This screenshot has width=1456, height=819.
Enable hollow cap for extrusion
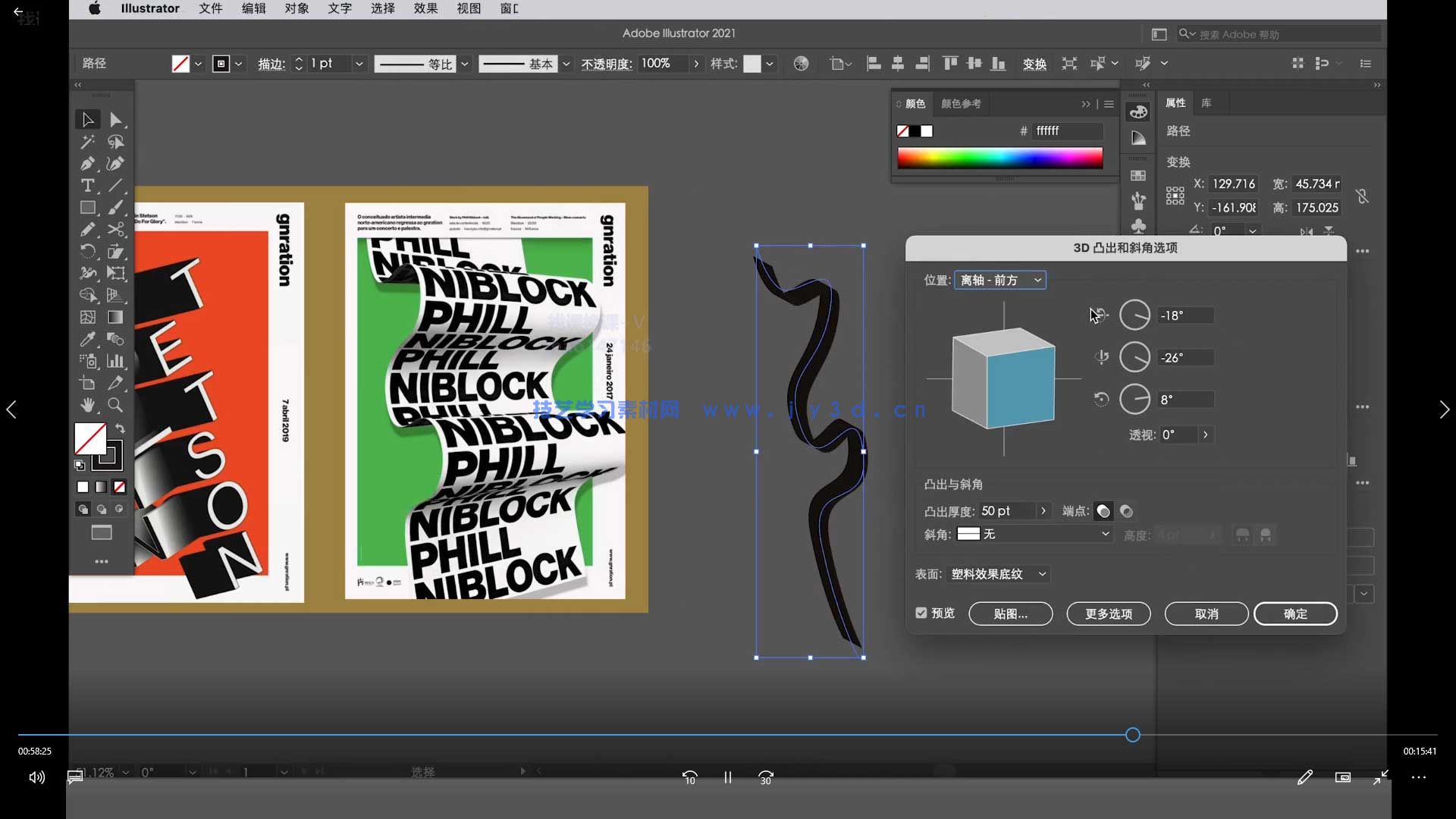[x=1126, y=511]
